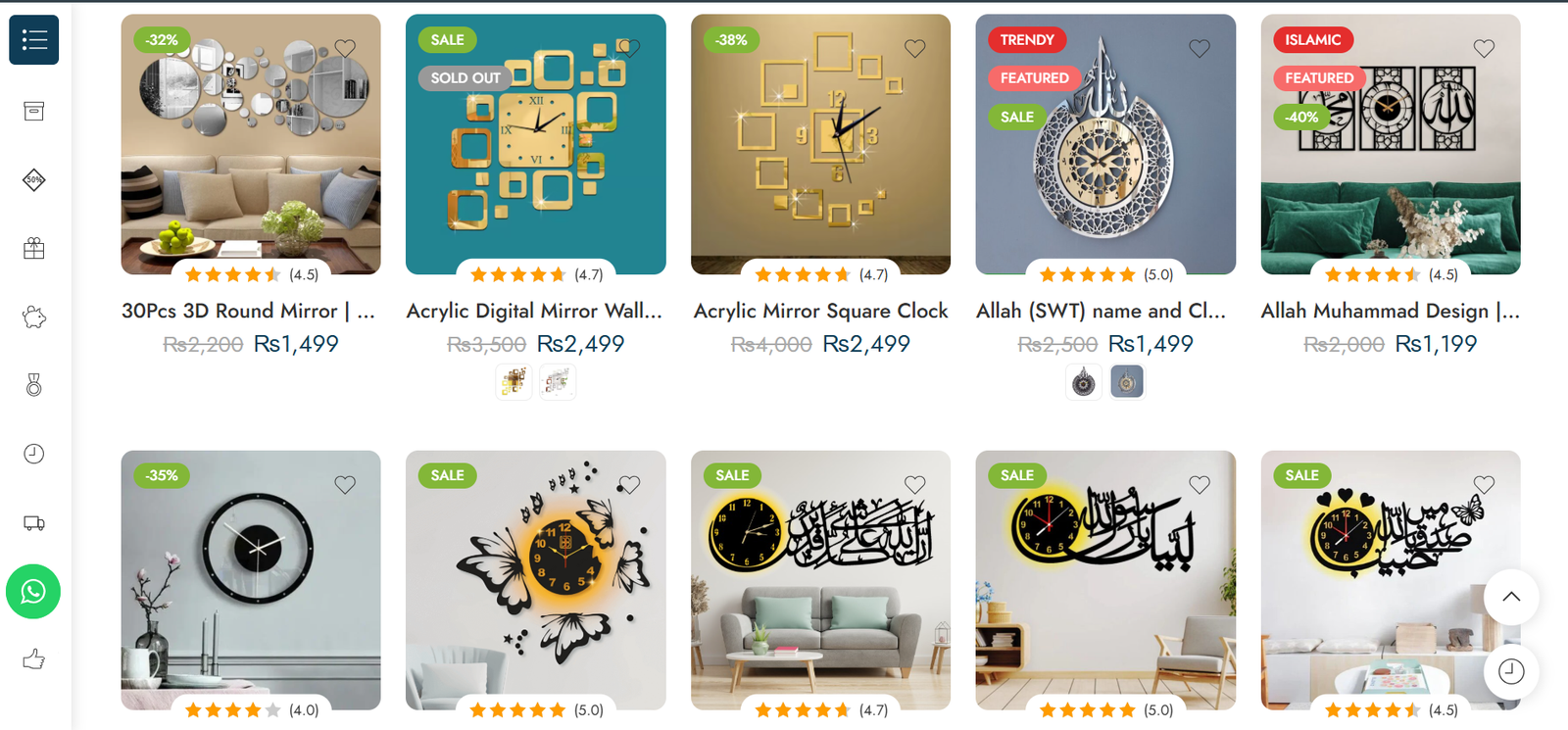This screenshot has width=1568, height=730.
Task: Open the category list menu icon
Action: [x=33, y=40]
